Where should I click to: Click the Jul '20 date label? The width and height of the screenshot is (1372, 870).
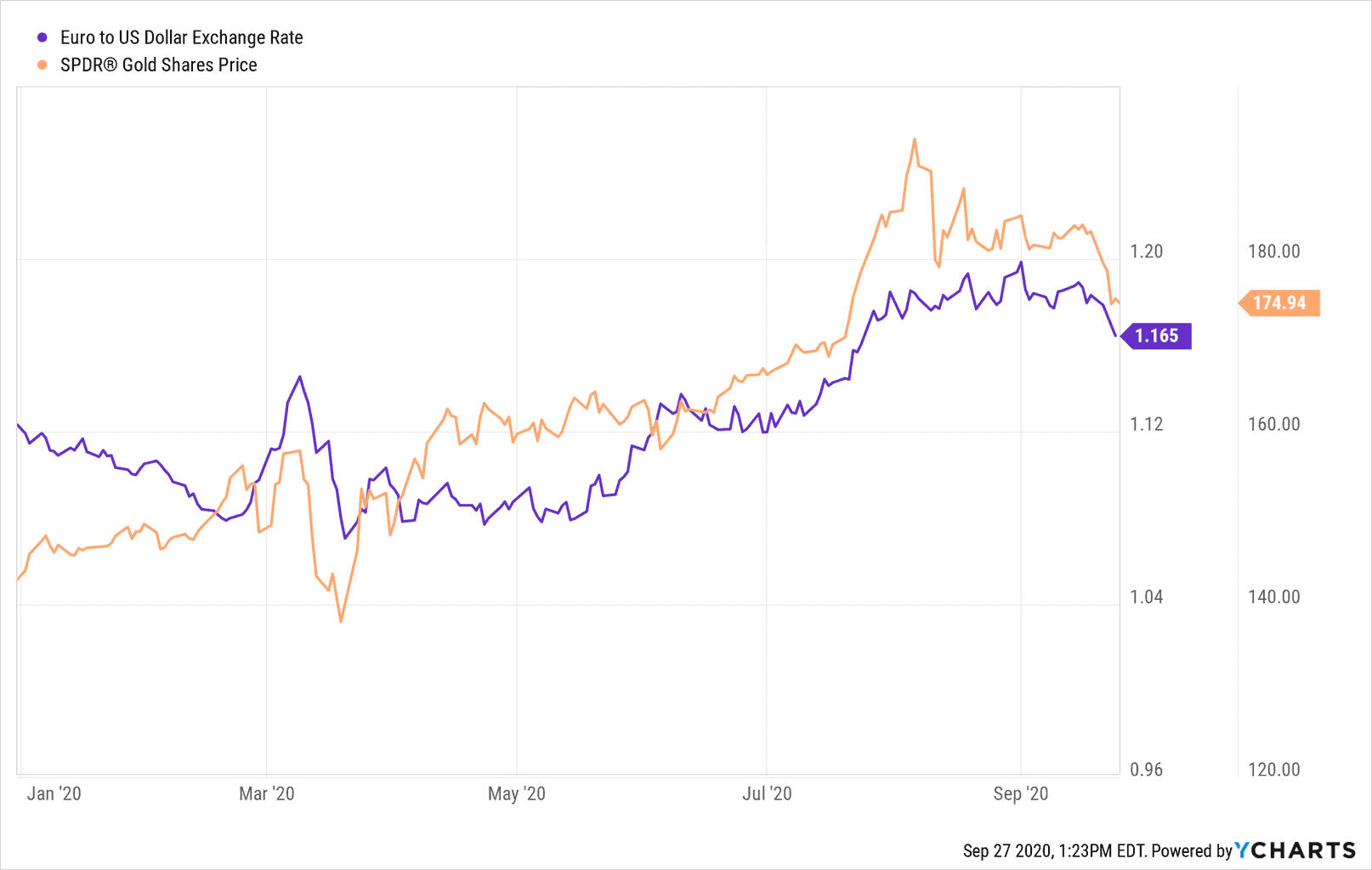point(767,794)
